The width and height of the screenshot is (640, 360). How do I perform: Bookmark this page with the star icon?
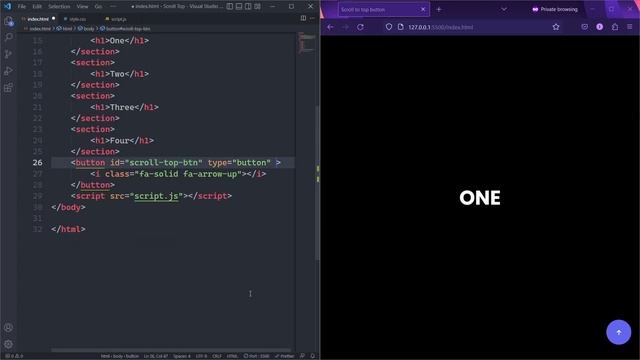click(556, 27)
